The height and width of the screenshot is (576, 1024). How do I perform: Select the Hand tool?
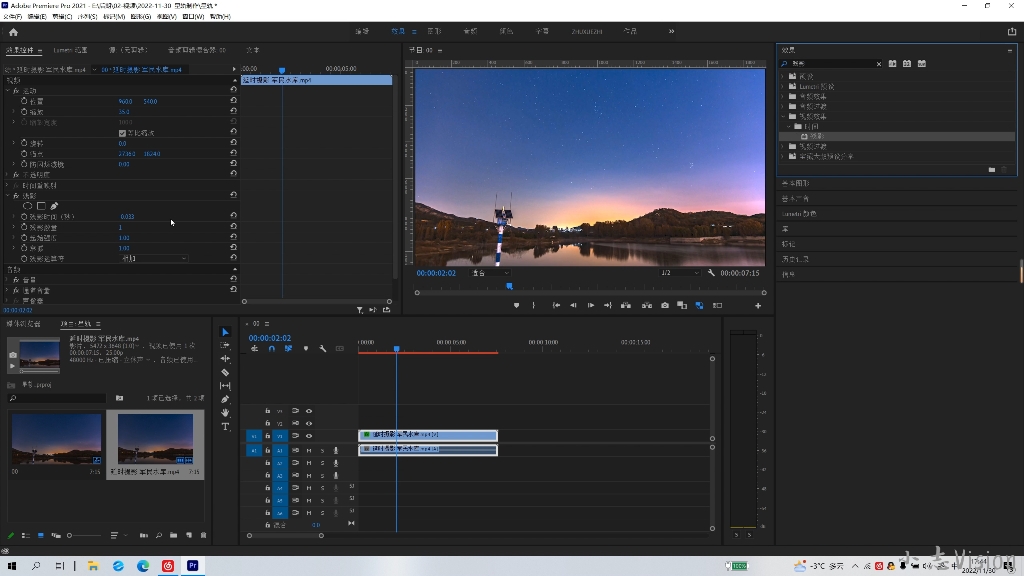225,413
